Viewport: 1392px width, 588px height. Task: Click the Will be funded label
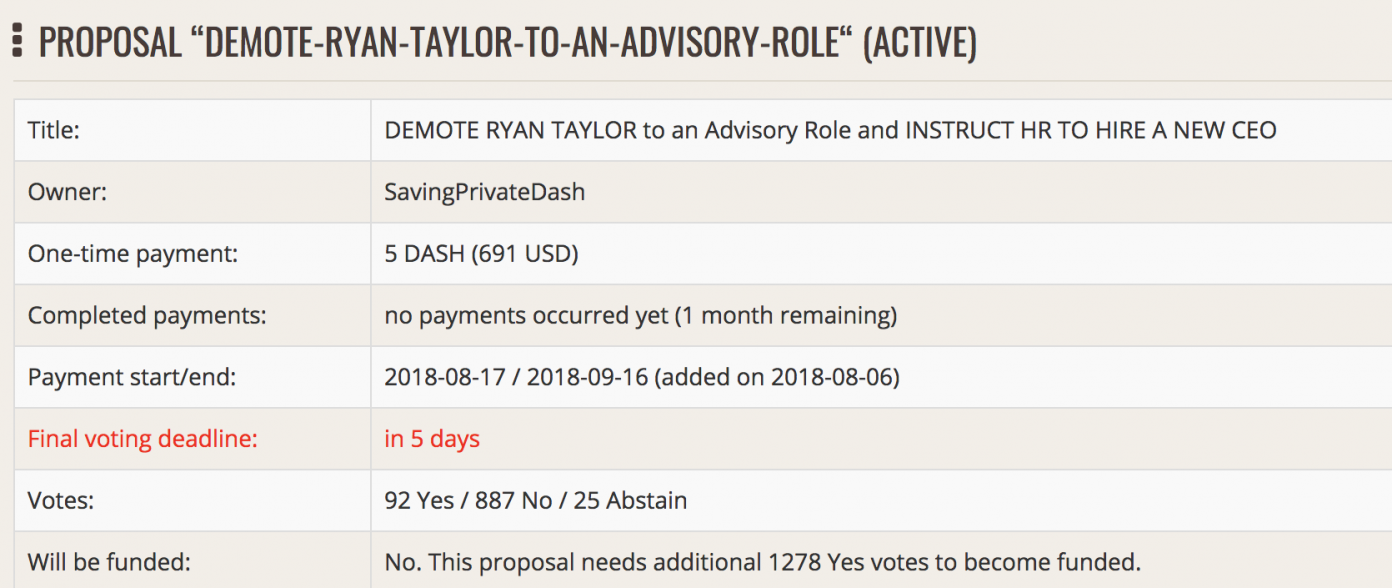tap(110, 562)
